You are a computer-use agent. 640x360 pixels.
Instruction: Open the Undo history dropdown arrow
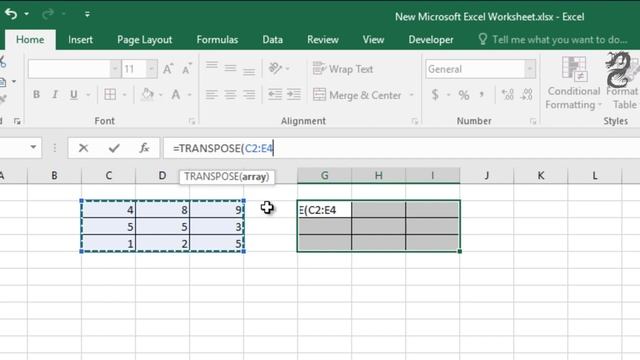click(27, 14)
